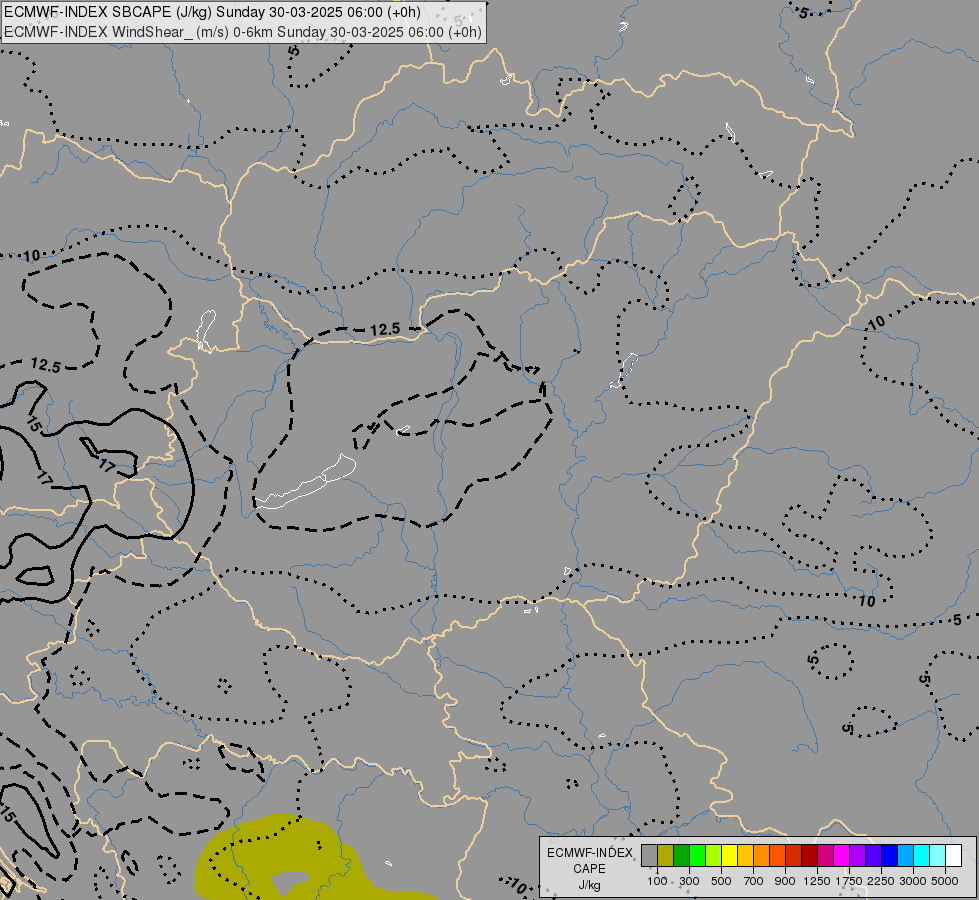This screenshot has height=900, width=979.
Task: Click the ECMWF-INDEX label inside the legend
Action: (589, 853)
